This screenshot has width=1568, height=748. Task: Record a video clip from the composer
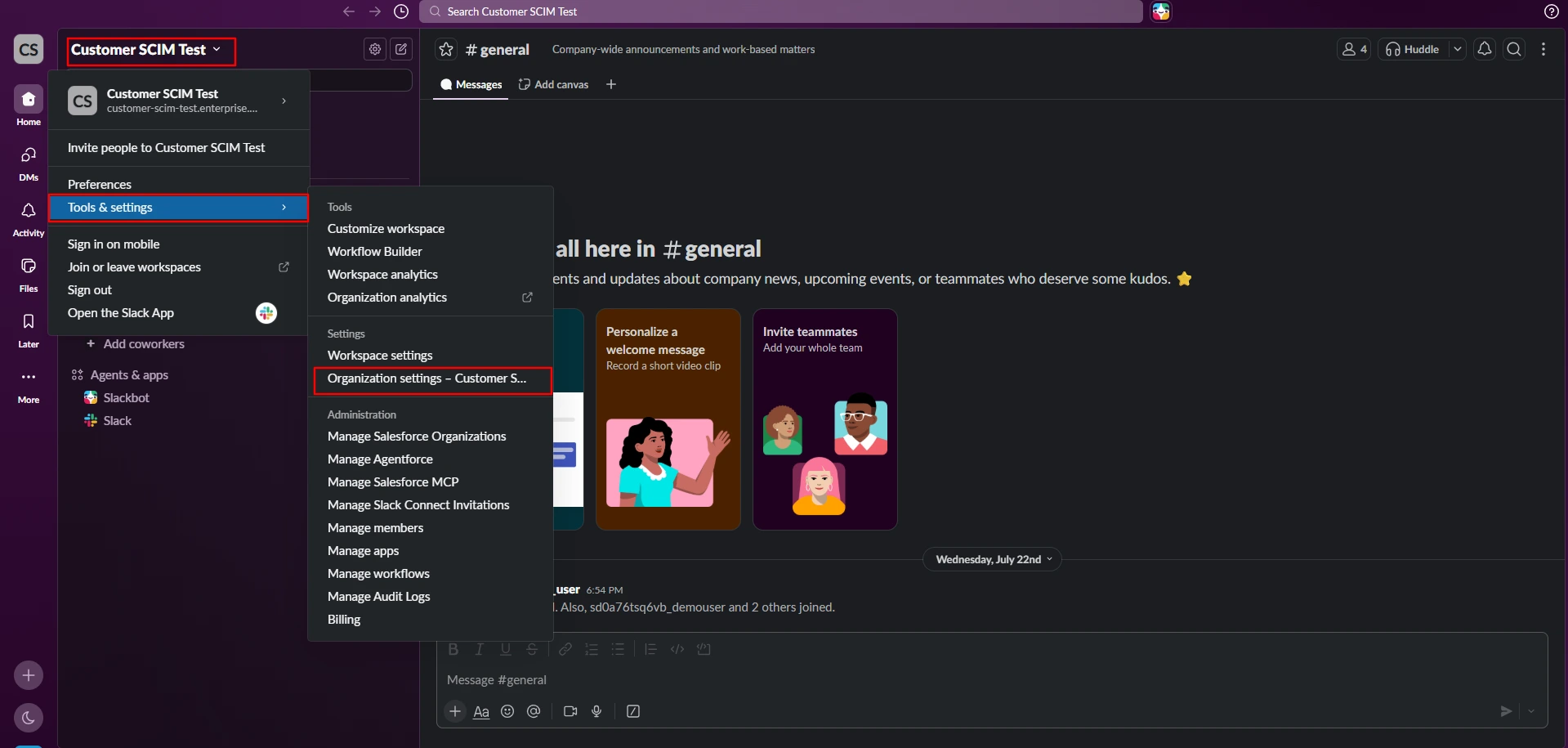pos(570,711)
